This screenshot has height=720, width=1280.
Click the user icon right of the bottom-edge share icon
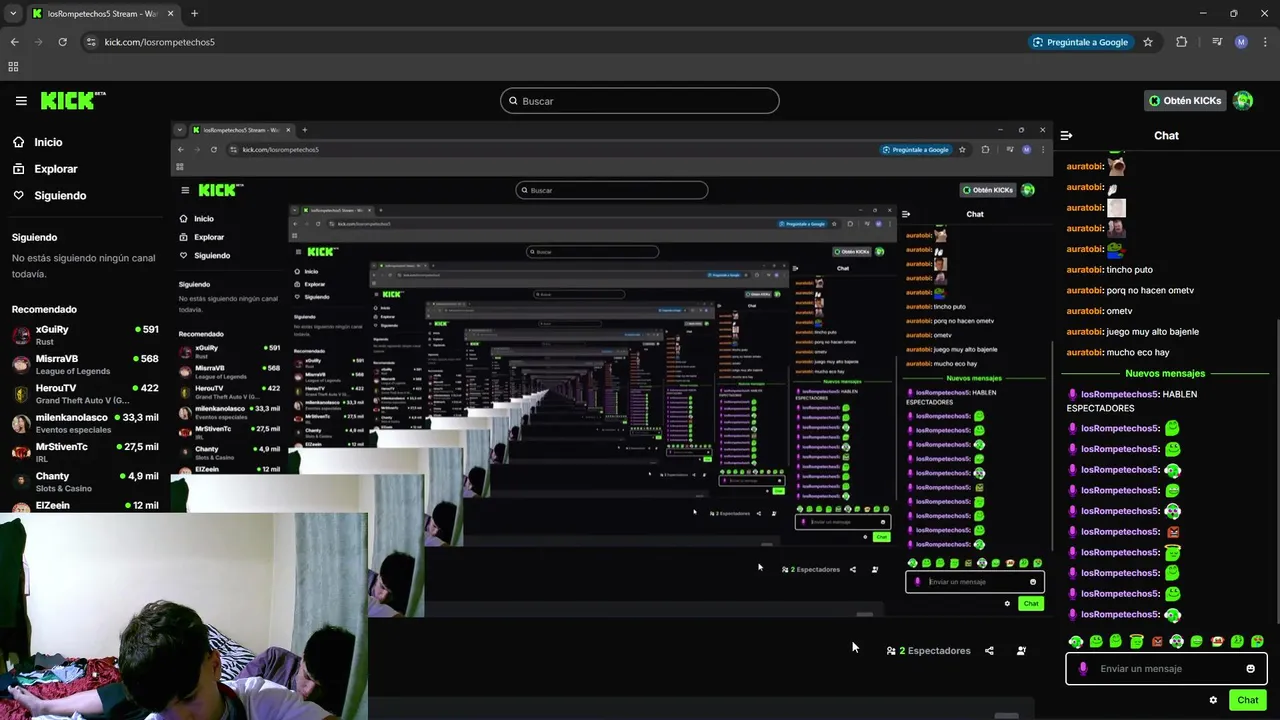point(1021,651)
